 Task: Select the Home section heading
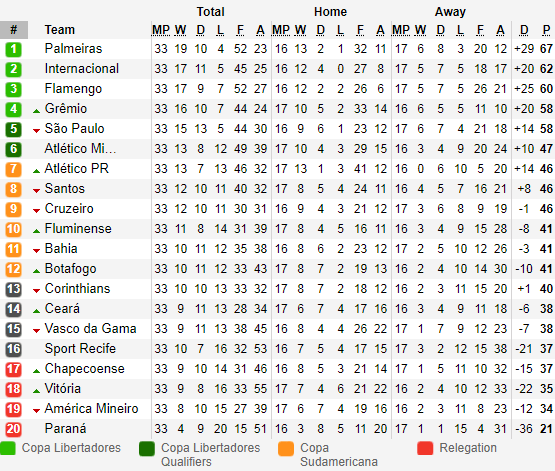point(330,12)
